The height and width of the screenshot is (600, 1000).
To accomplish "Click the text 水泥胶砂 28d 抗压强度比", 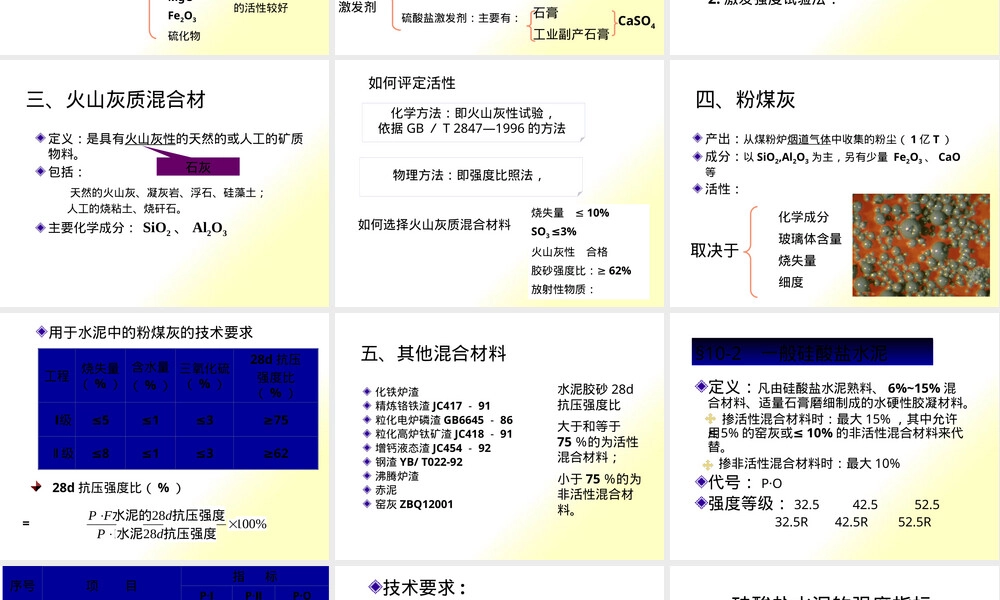I will tap(596, 397).
